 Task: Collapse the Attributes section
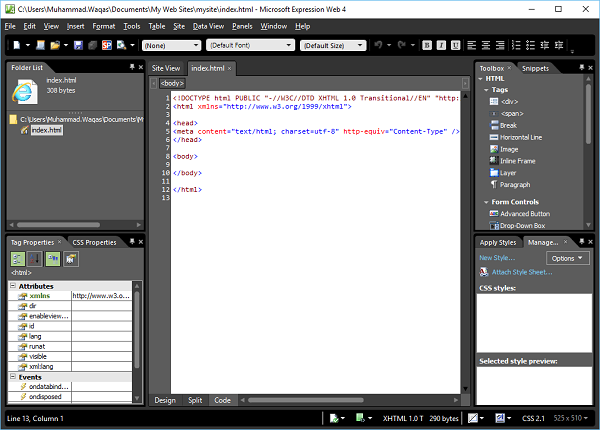point(14,286)
